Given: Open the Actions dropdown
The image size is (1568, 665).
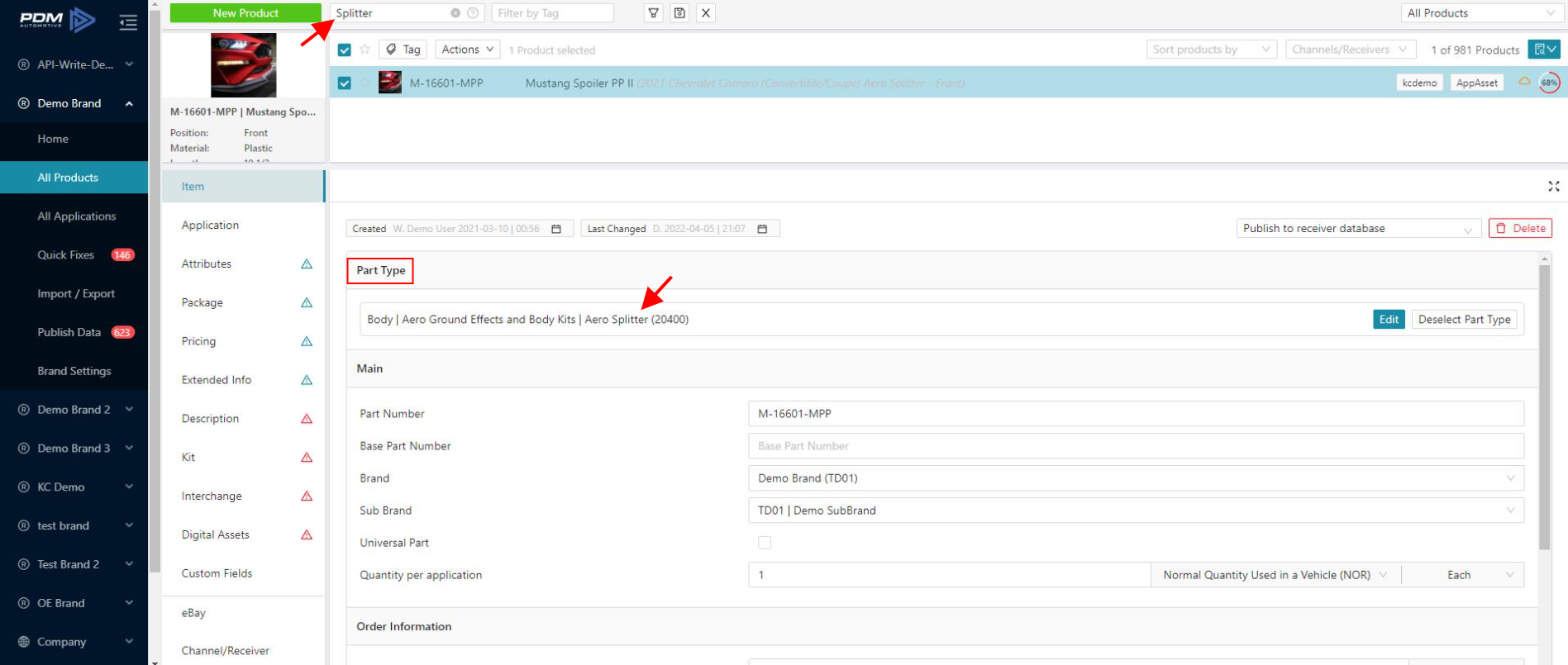Looking at the screenshot, I should (467, 50).
